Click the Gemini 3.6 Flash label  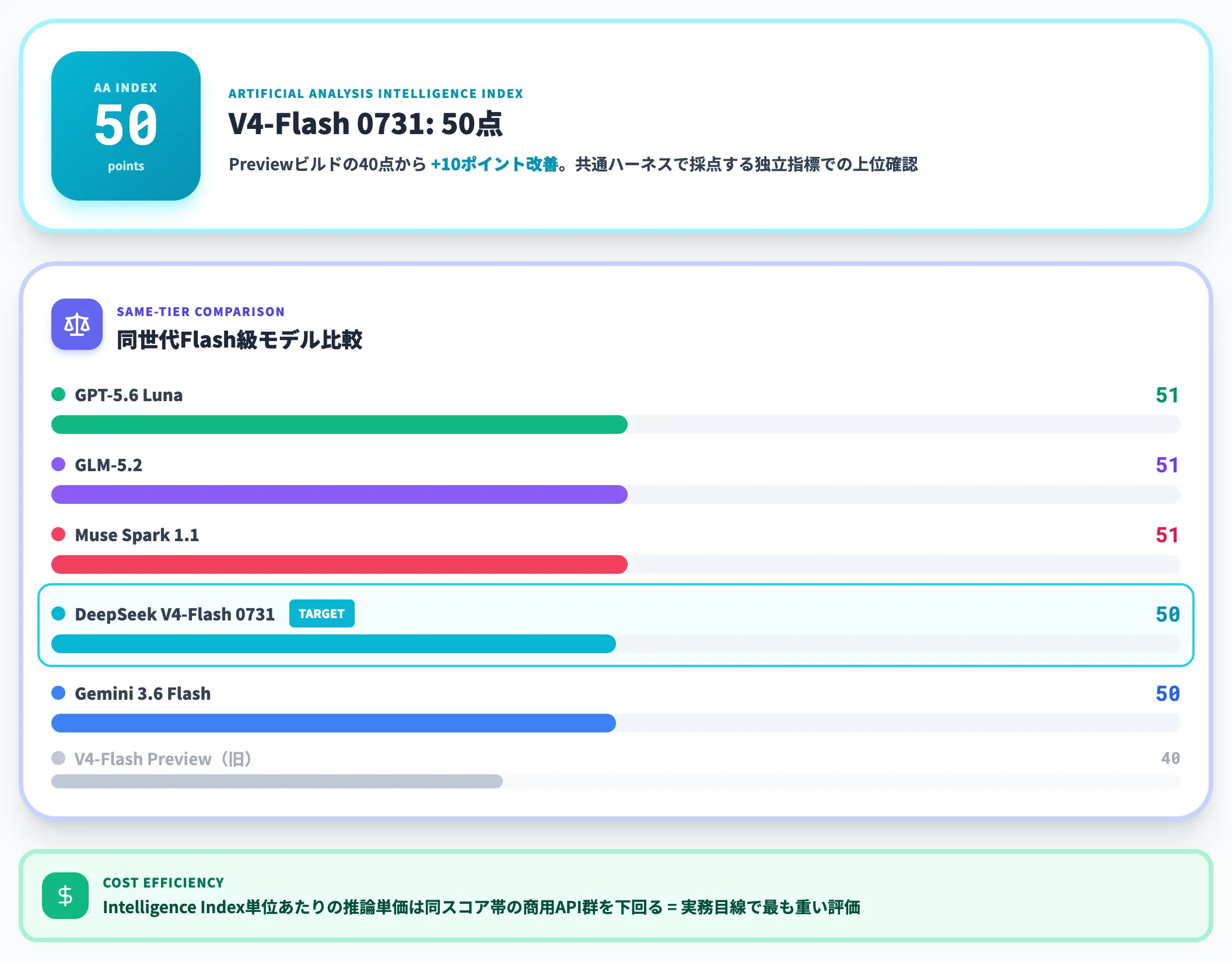coord(143,693)
